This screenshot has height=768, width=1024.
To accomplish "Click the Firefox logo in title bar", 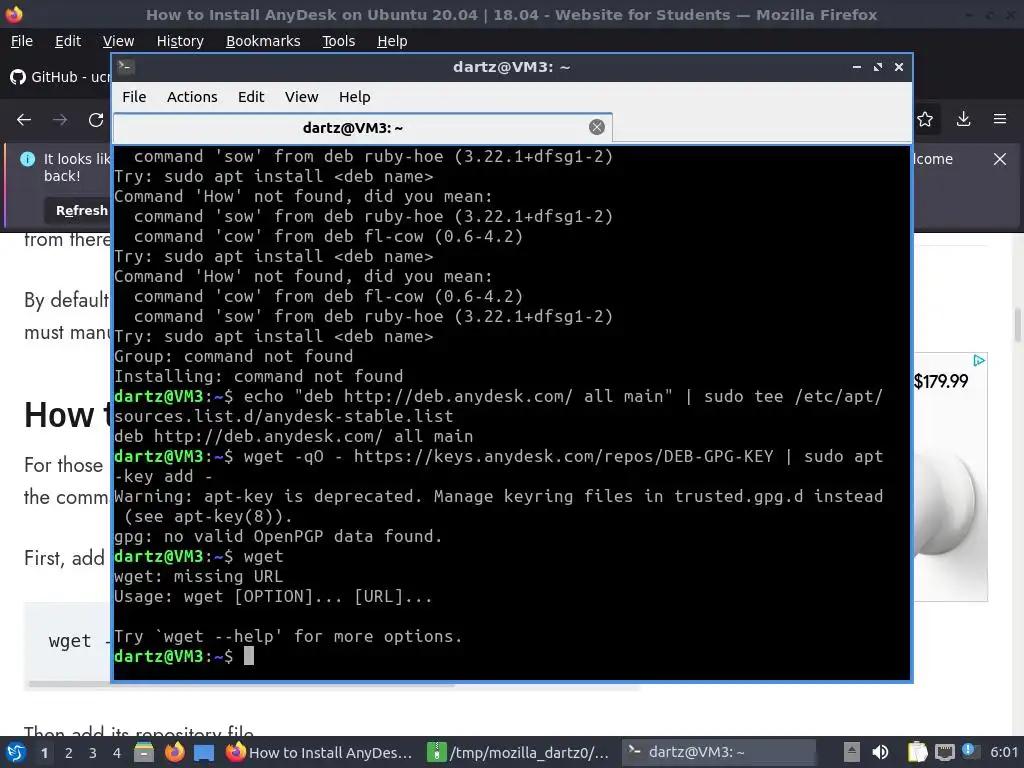I will [x=14, y=14].
